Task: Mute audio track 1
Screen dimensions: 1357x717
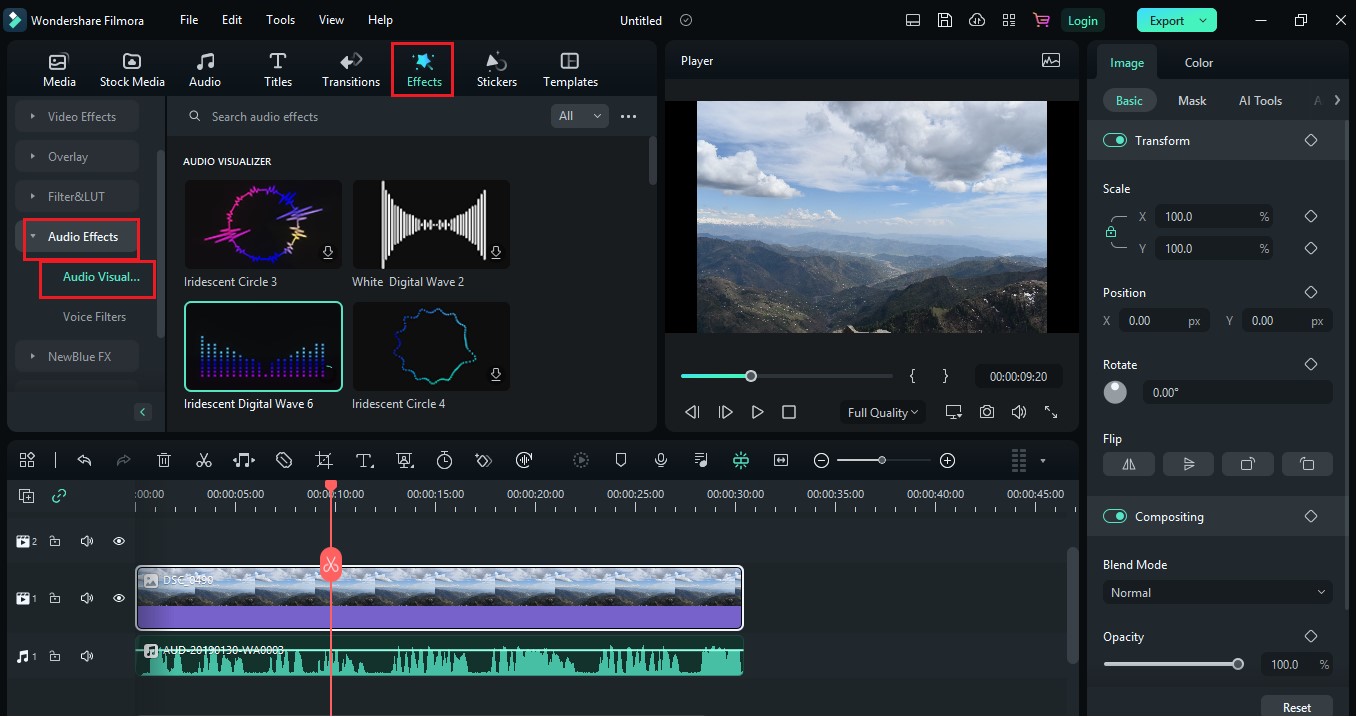Action: coord(87,656)
